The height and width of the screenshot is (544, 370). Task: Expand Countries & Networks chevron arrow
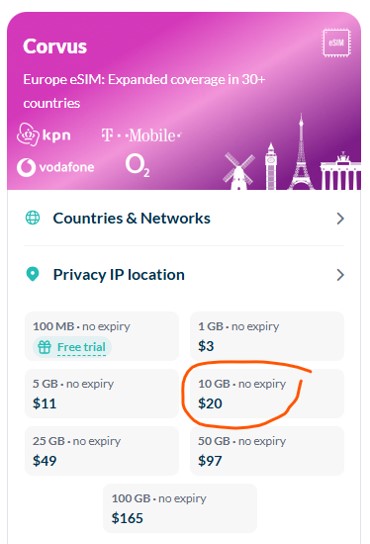click(x=340, y=219)
